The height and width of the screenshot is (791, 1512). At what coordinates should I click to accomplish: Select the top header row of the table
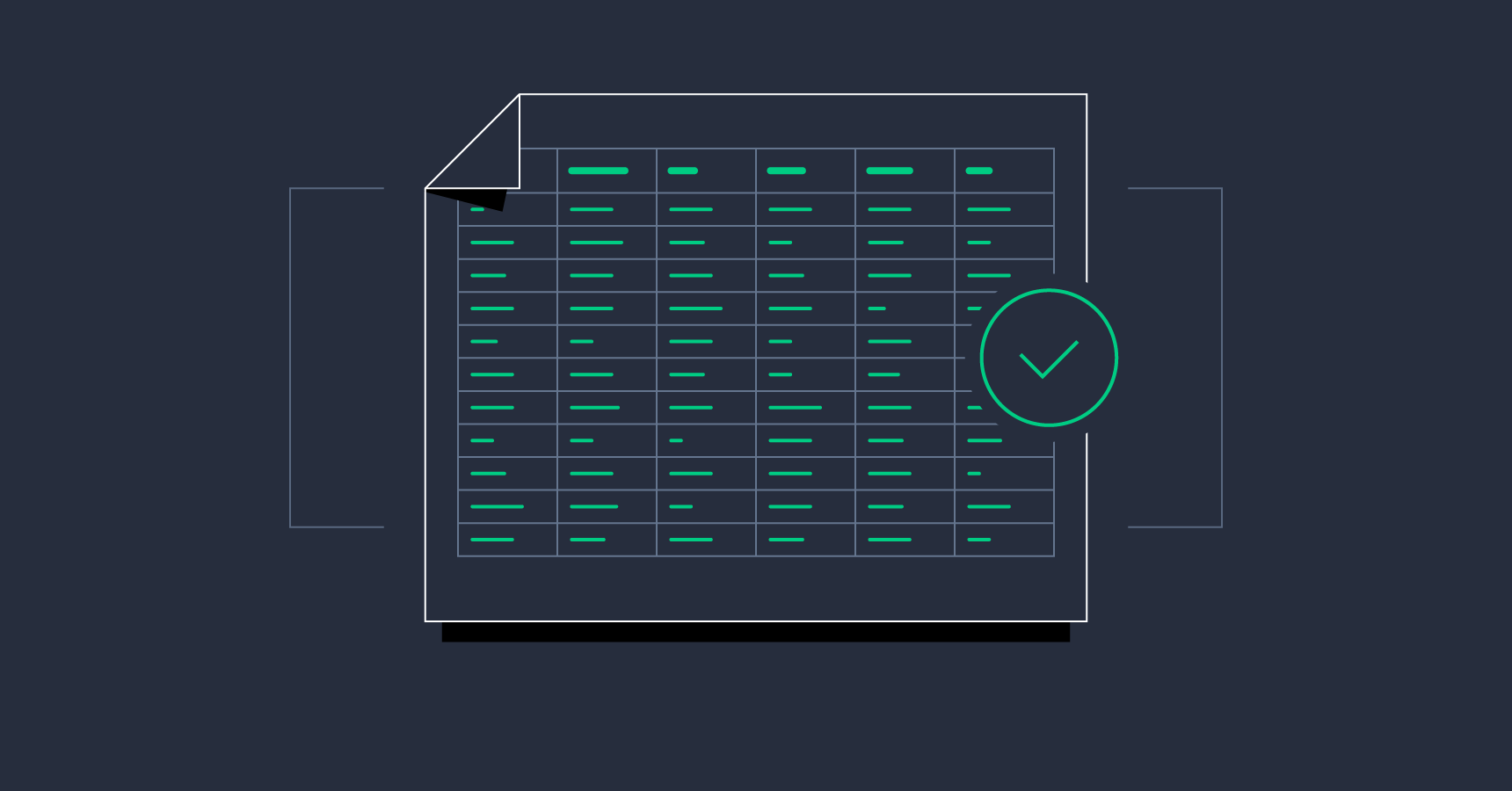coord(756,169)
